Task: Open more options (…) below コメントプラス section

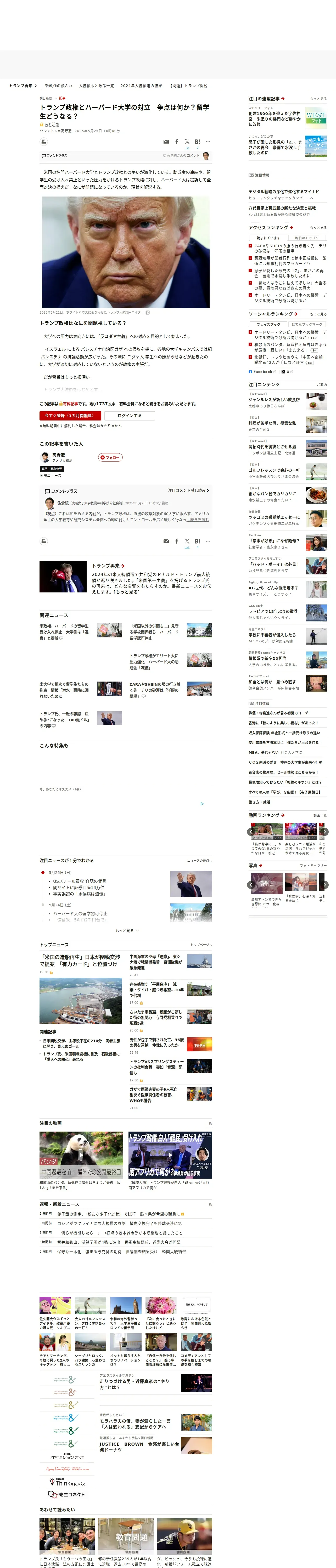Action: coord(208,541)
